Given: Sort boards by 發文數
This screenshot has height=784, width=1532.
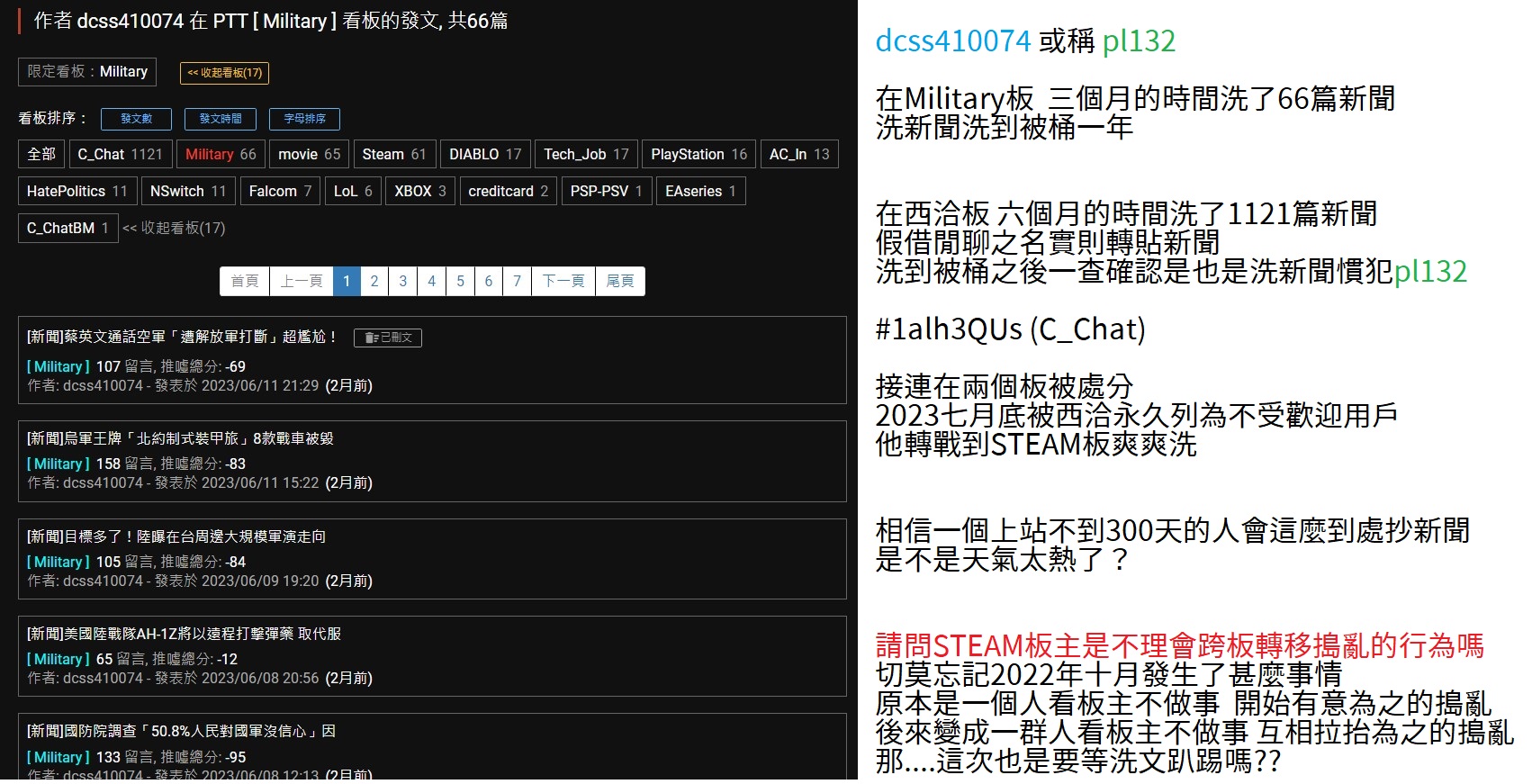Looking at the screenshot, I should [x=136, y=119].
